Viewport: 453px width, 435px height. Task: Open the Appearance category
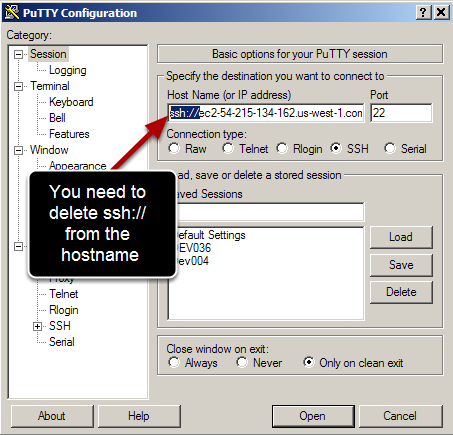pyautogui.click(x=78, y=166)
